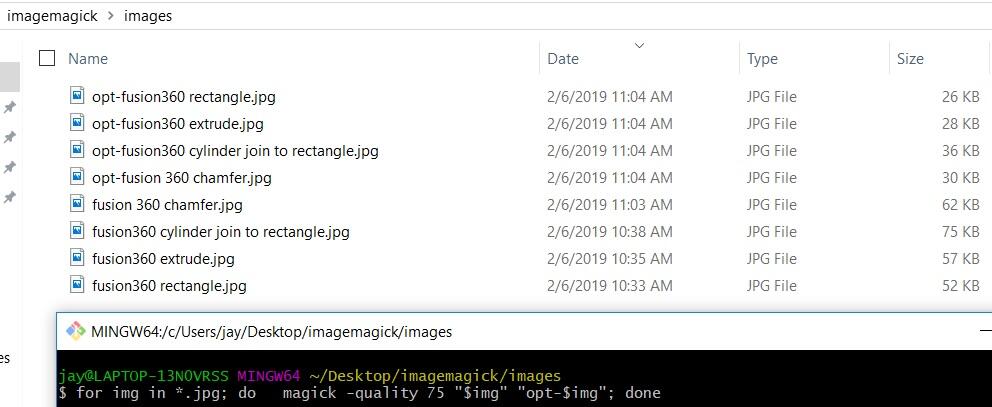Click icon for opt-fusion360 cylinder join to rectangle.jpg
Viewport: 992px width, 407px height.
[78, 150]
